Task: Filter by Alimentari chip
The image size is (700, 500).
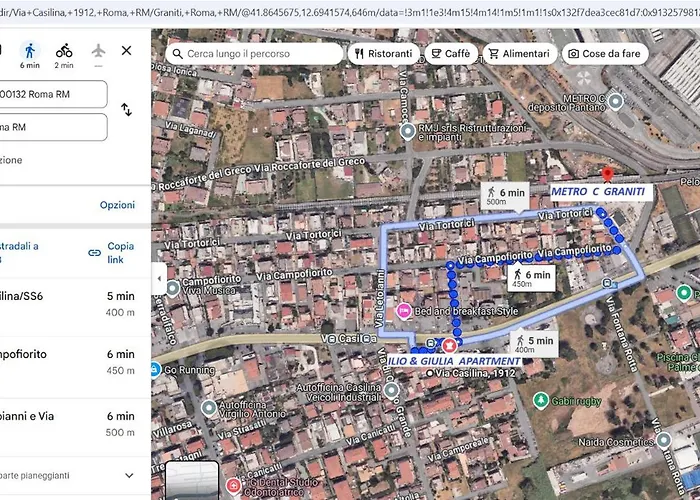Action: (520, 54)
